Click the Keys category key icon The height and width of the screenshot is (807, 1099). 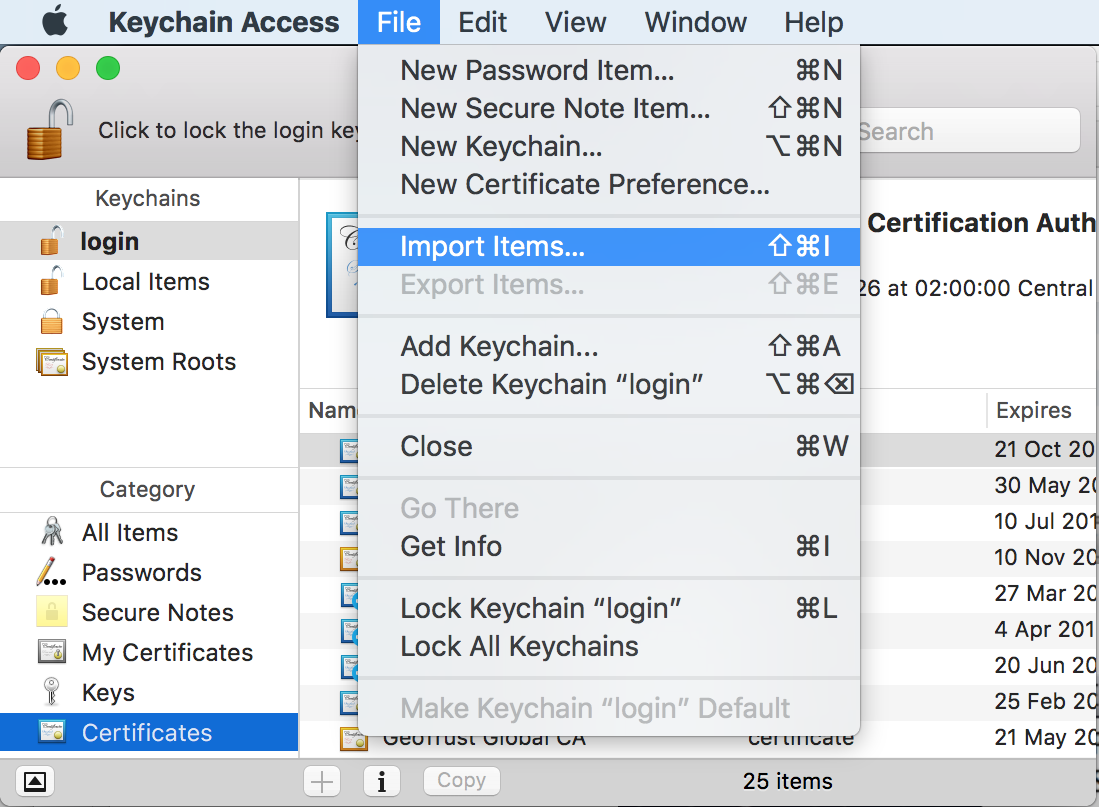point(51,691)
